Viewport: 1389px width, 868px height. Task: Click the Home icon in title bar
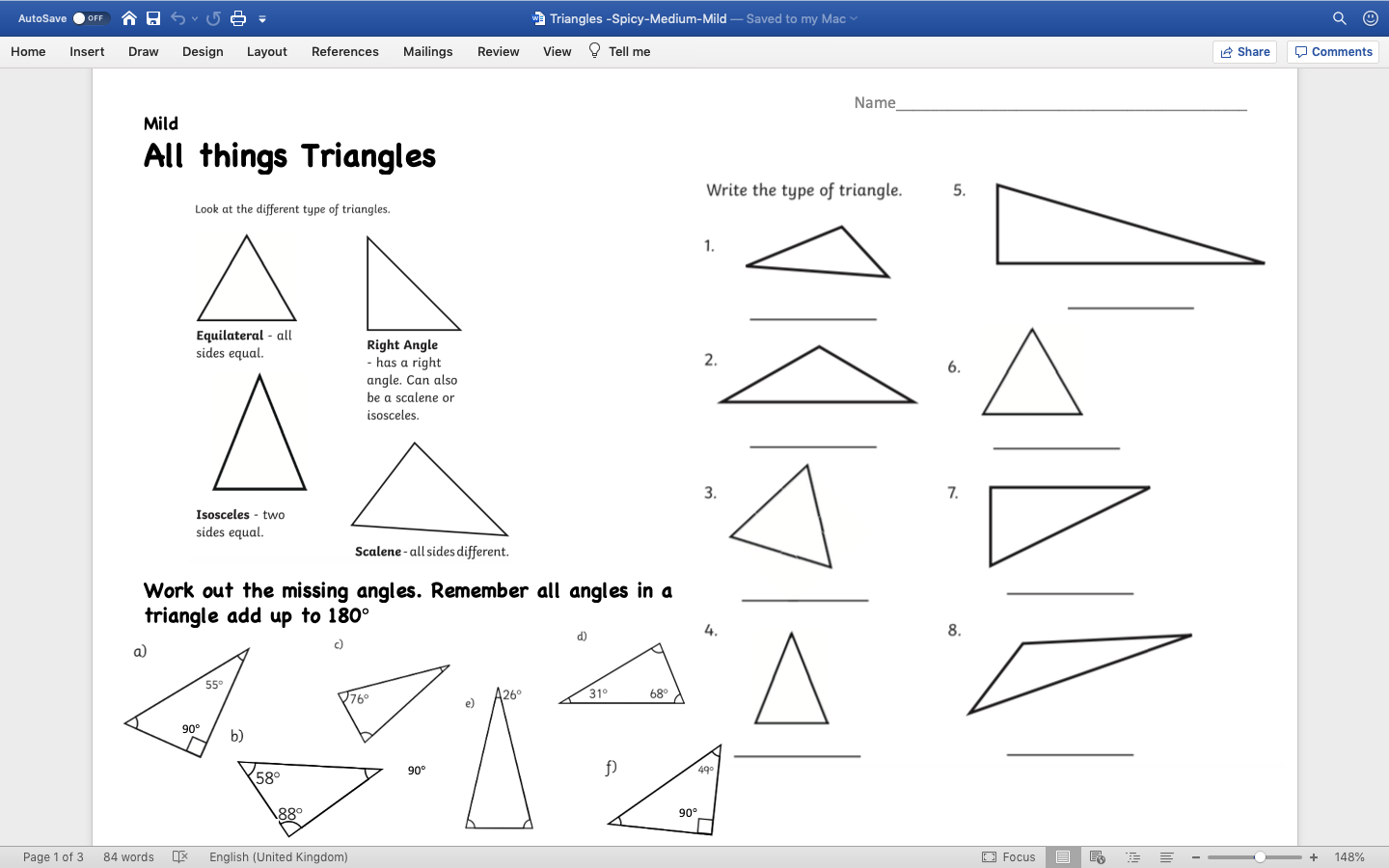pyautogui.click(x=128, y=18)
